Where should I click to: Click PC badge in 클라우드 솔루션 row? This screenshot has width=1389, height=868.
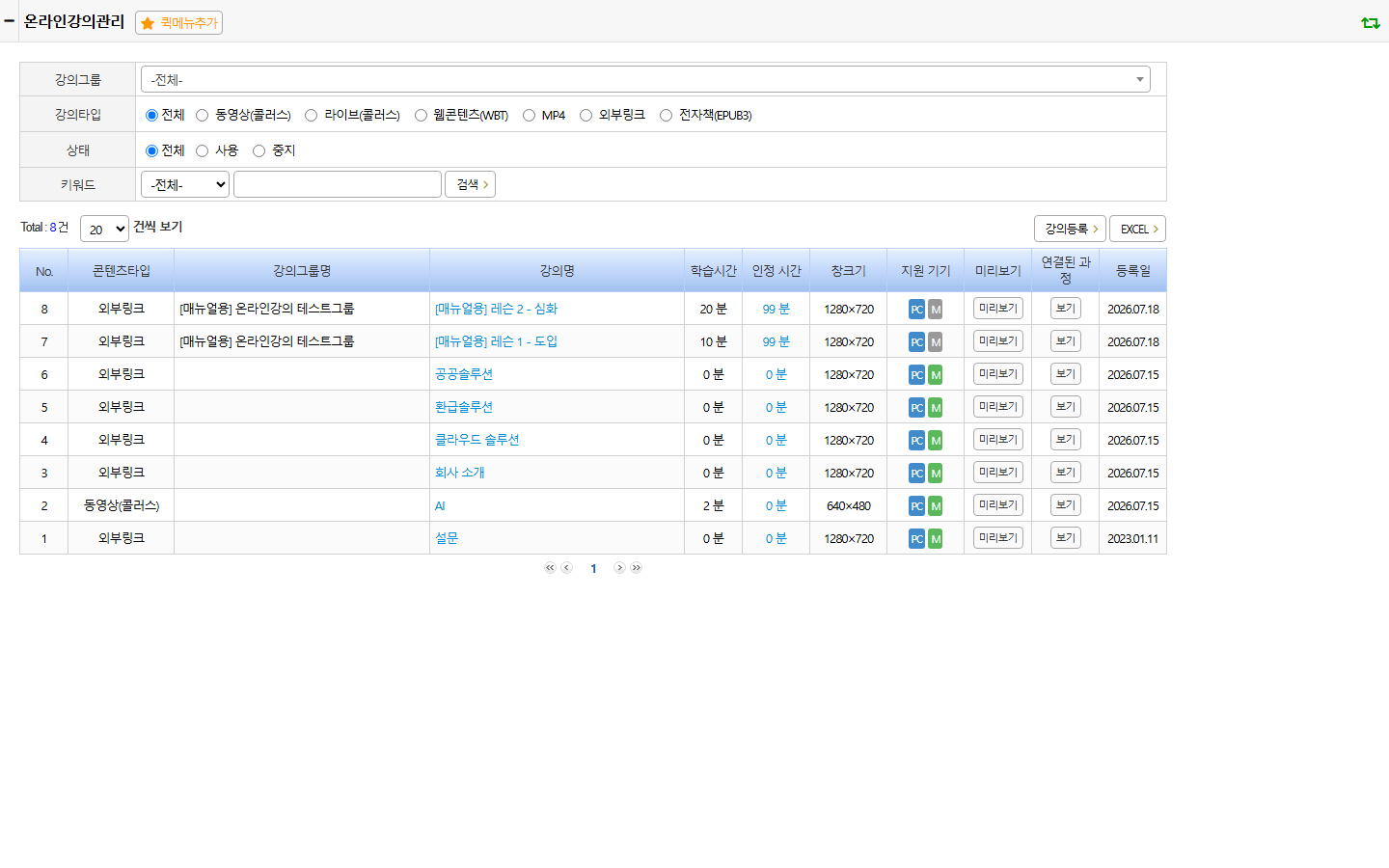pos(916,441)
